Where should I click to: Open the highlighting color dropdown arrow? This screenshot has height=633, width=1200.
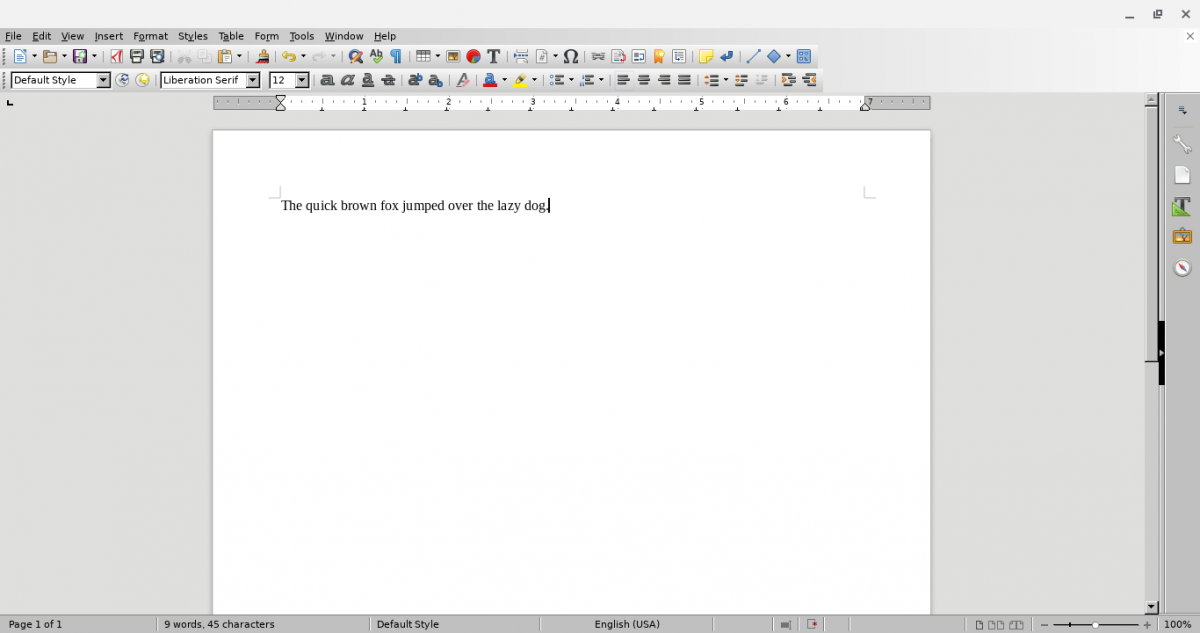pos(534,80)
